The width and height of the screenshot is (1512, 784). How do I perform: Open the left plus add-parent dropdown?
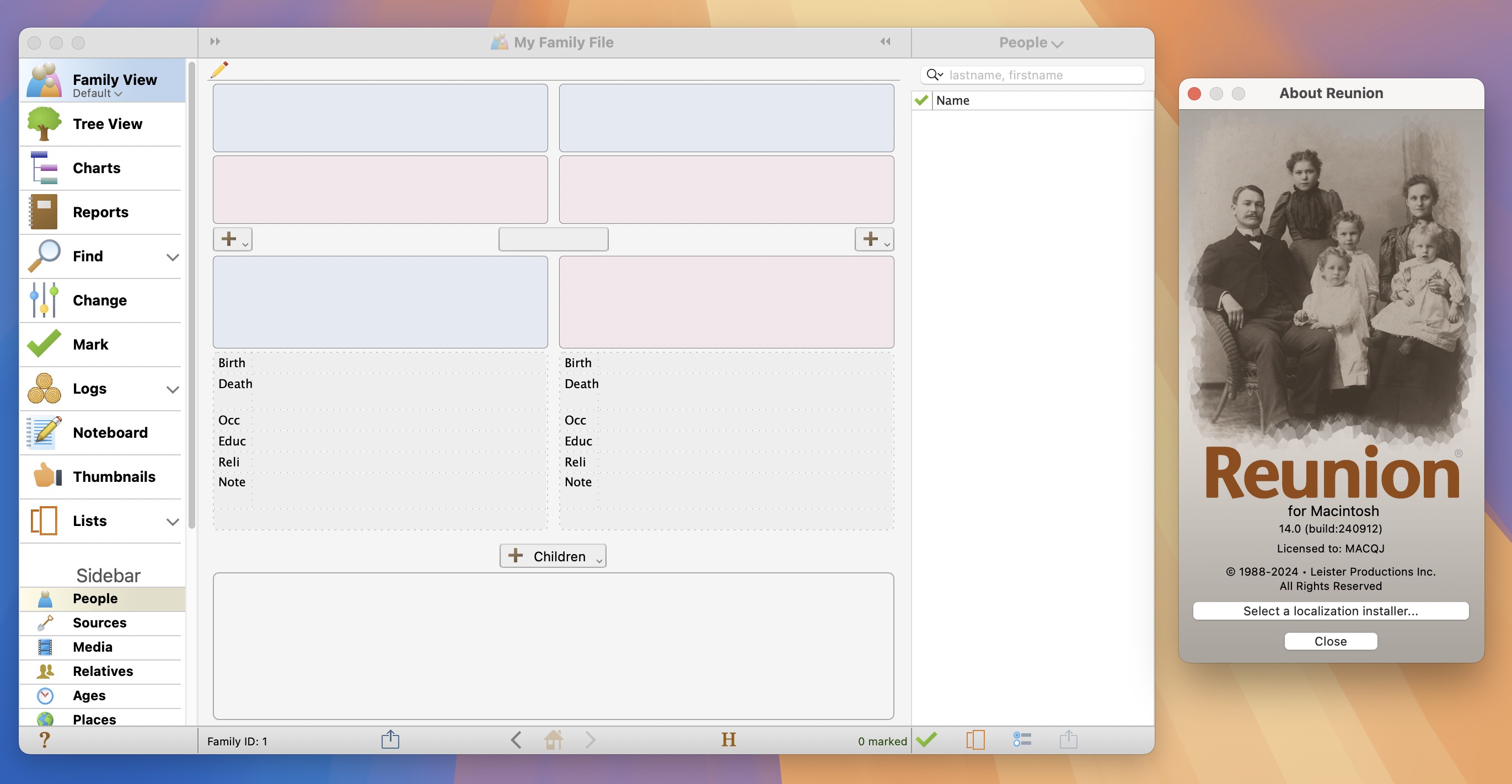(233, 239)
